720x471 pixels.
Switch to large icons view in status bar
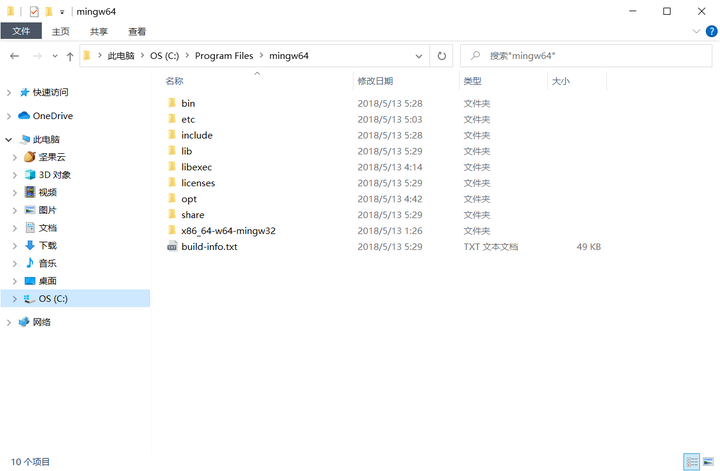708,461
